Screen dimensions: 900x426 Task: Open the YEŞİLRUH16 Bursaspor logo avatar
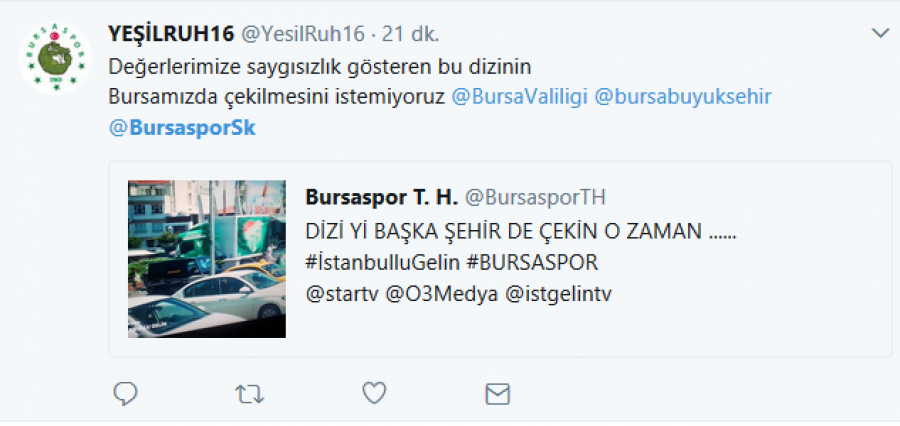click(x=55, y=57)
